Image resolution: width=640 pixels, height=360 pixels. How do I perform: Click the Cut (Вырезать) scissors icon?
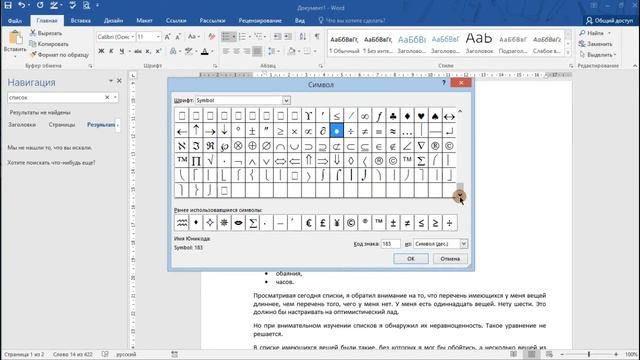(x=33, y=33)
